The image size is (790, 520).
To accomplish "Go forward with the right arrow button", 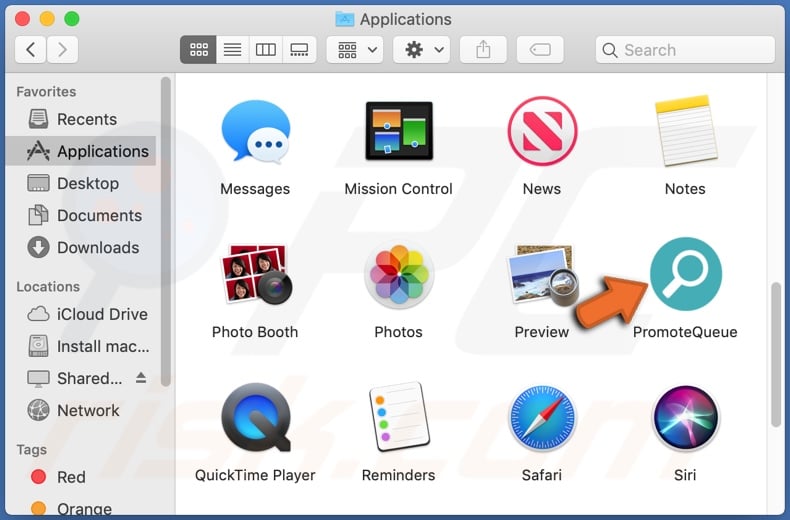I will [x=62, y=49].
